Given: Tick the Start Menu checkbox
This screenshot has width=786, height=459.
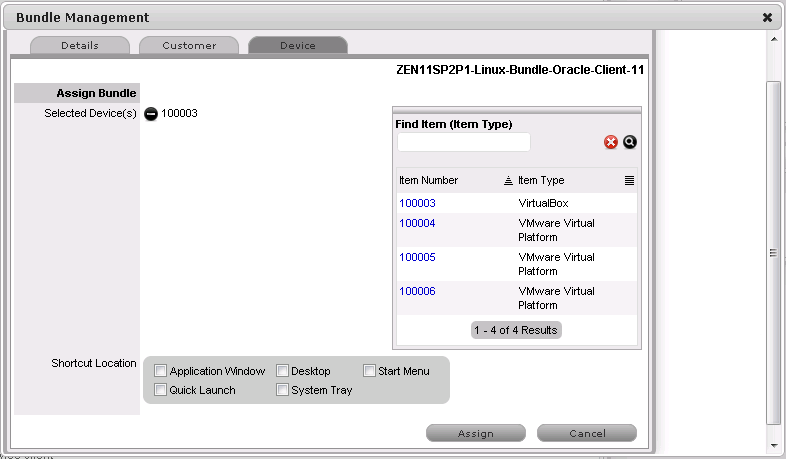Looking at the screenshot, I should pyautogui.click(x=369, y=371).
